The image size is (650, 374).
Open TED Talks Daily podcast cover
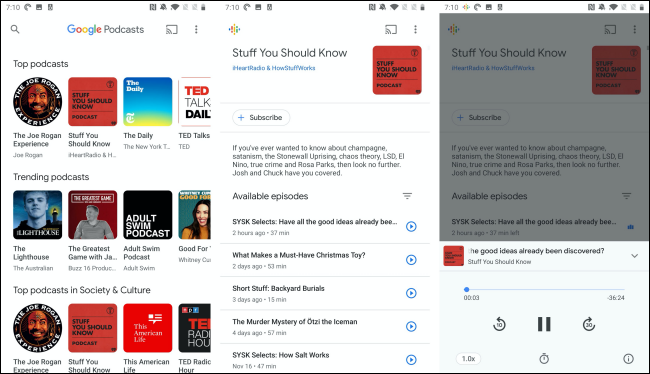(x=194, y=102)
